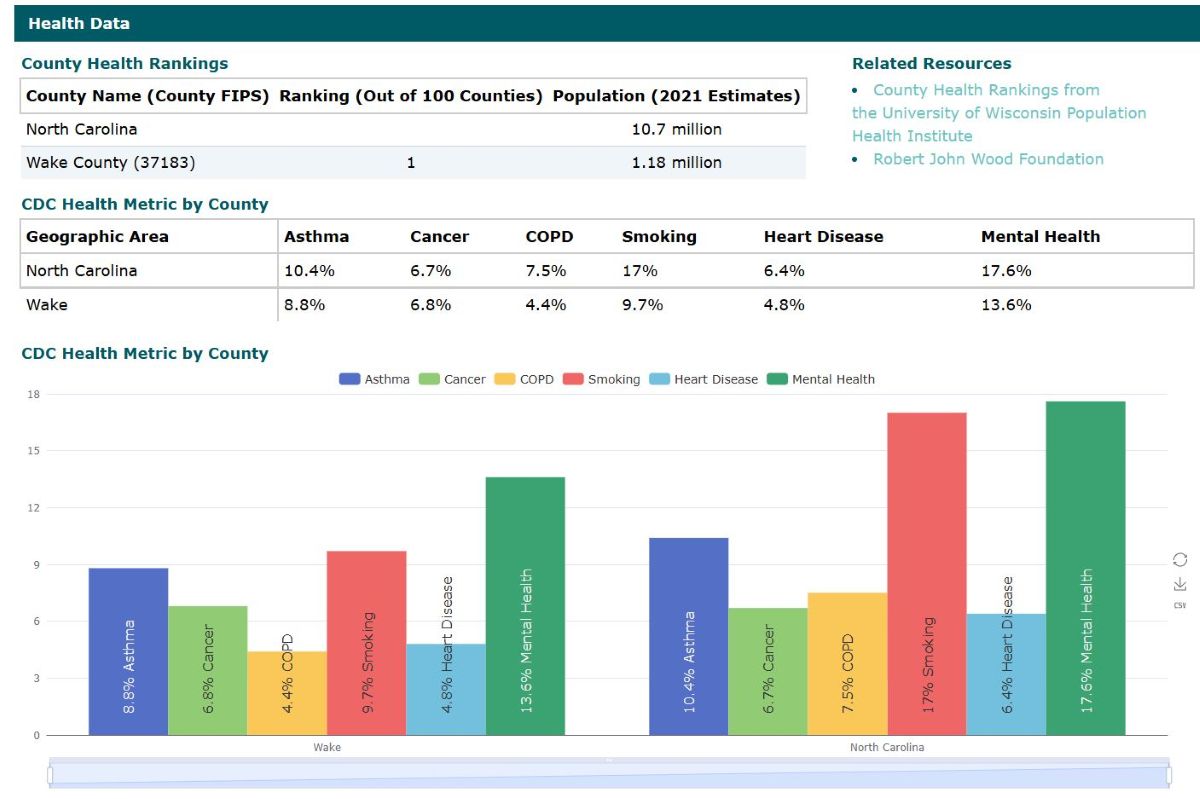
Task: Click the restore chart refresh icon
Action: 1179,559
